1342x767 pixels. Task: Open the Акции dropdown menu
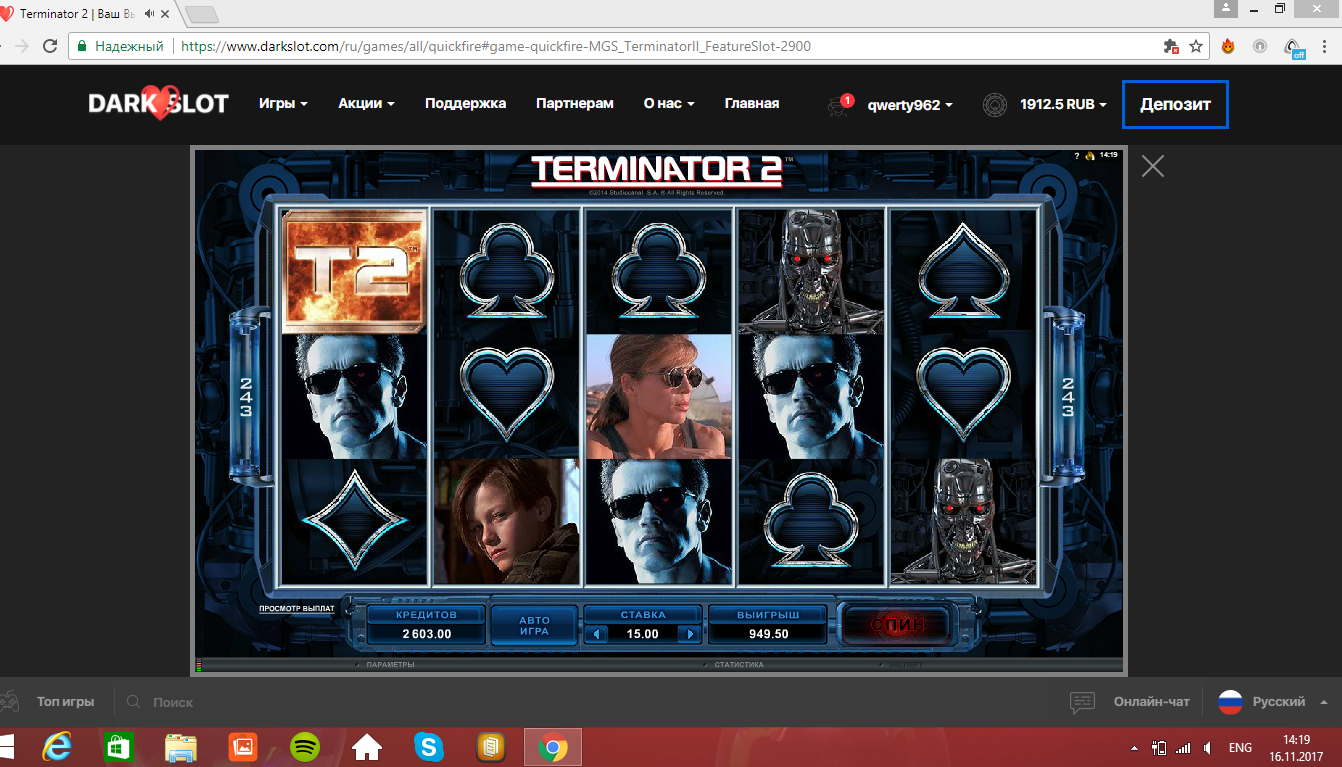pyautogui.click(x=366, y=103)
